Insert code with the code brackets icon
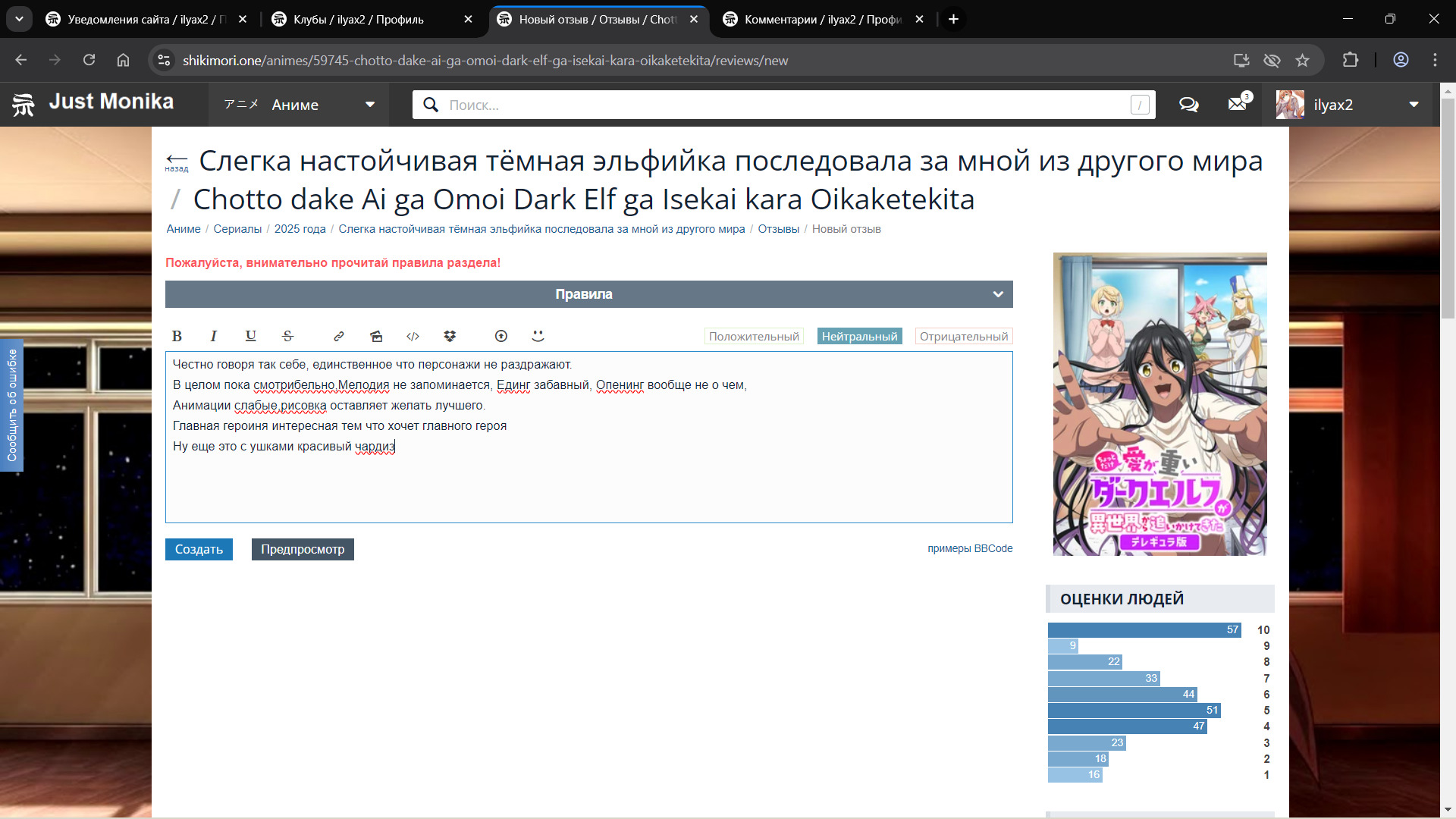The width and height of the screenshot is (1456, 819). pyautogui.click(x=413, y=336)
